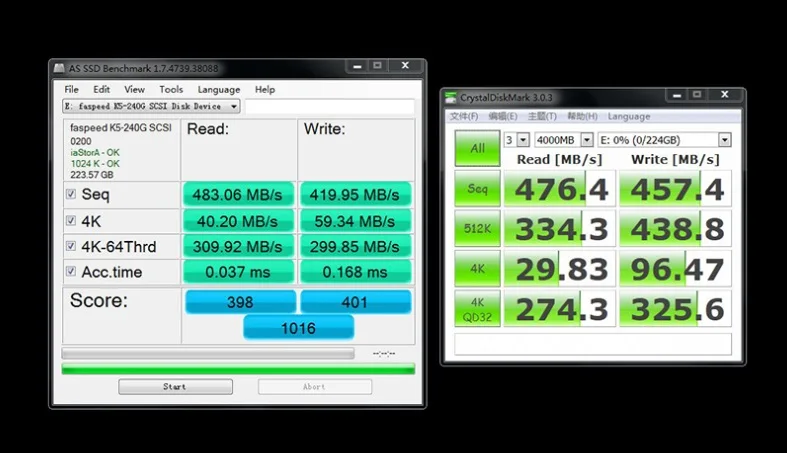The height and width of the screenshot is (453, 787).
Task: Run the 512K test in CrystalDiskMark
Action: pyautogui.click(x=477, y=229)
